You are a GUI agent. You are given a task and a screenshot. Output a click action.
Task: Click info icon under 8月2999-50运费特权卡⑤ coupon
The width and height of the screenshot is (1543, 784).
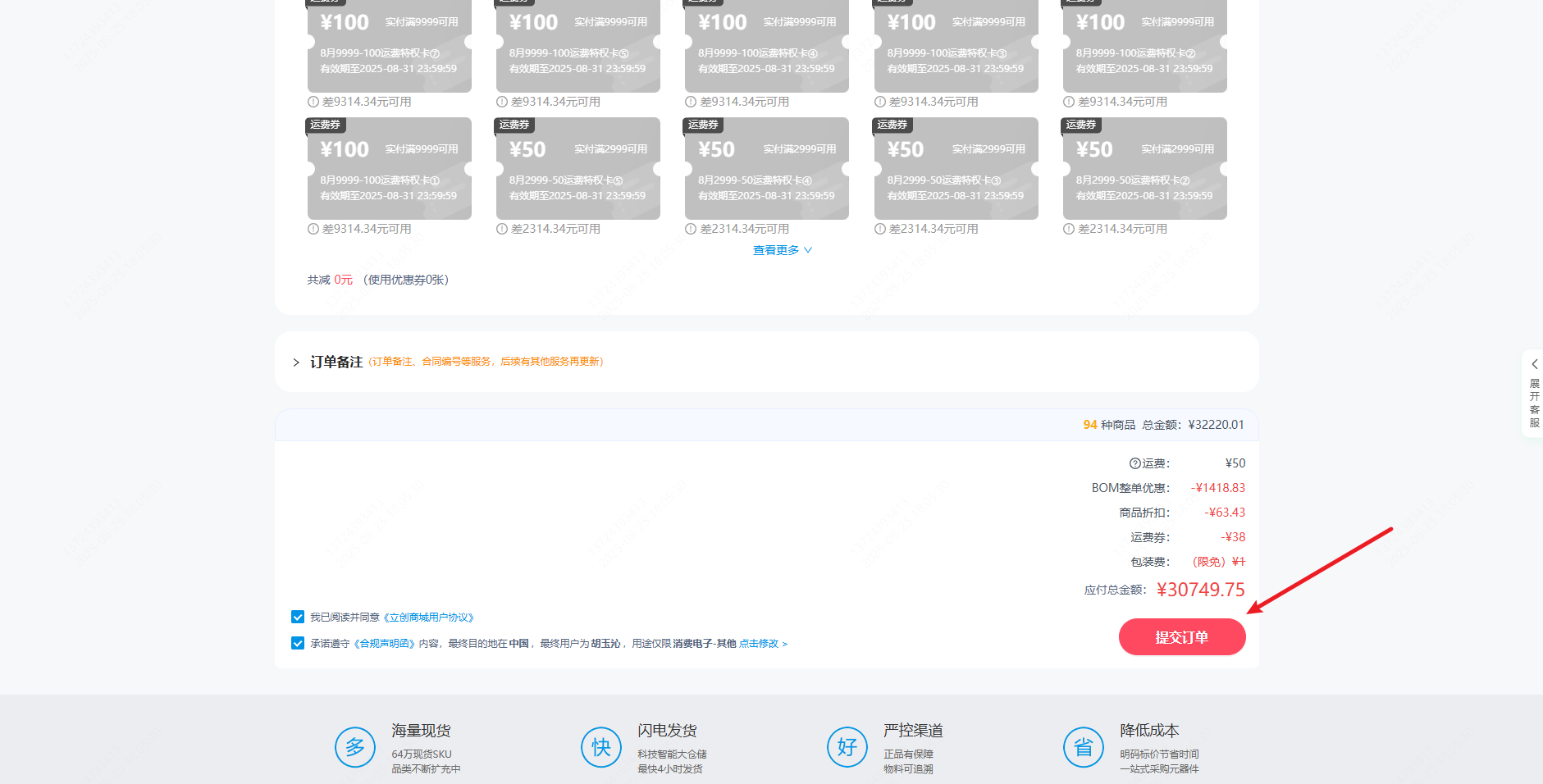click(502, 230)
